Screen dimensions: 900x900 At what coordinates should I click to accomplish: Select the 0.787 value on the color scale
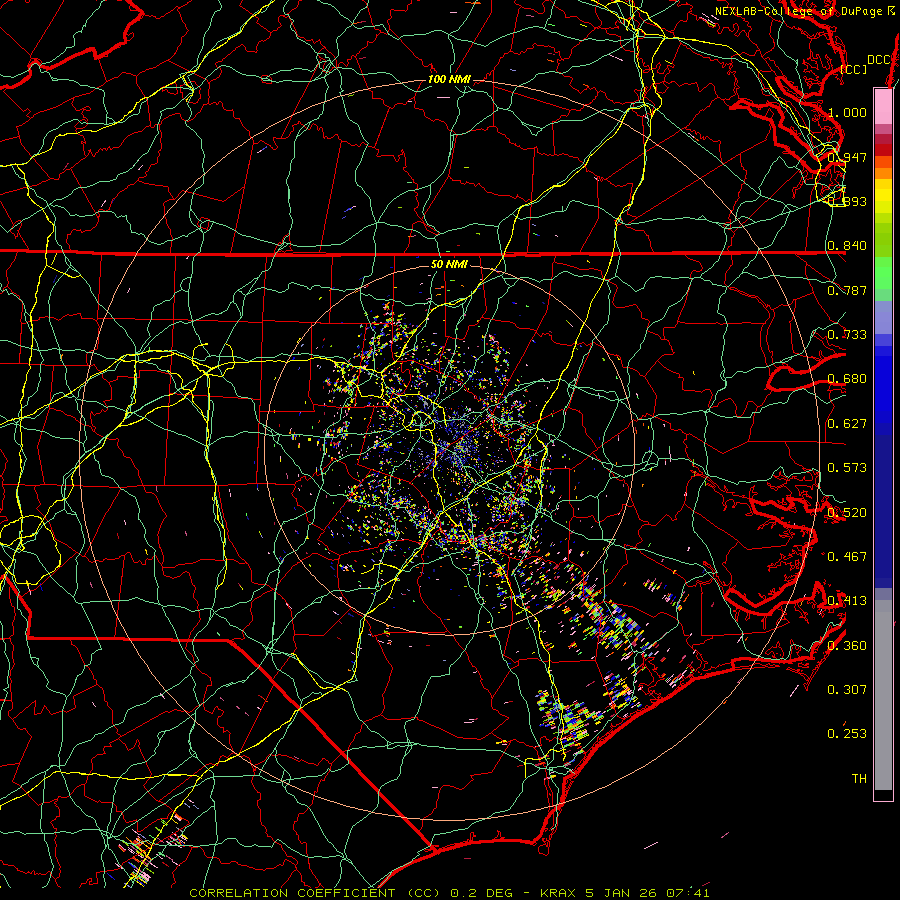pos(847,290)
